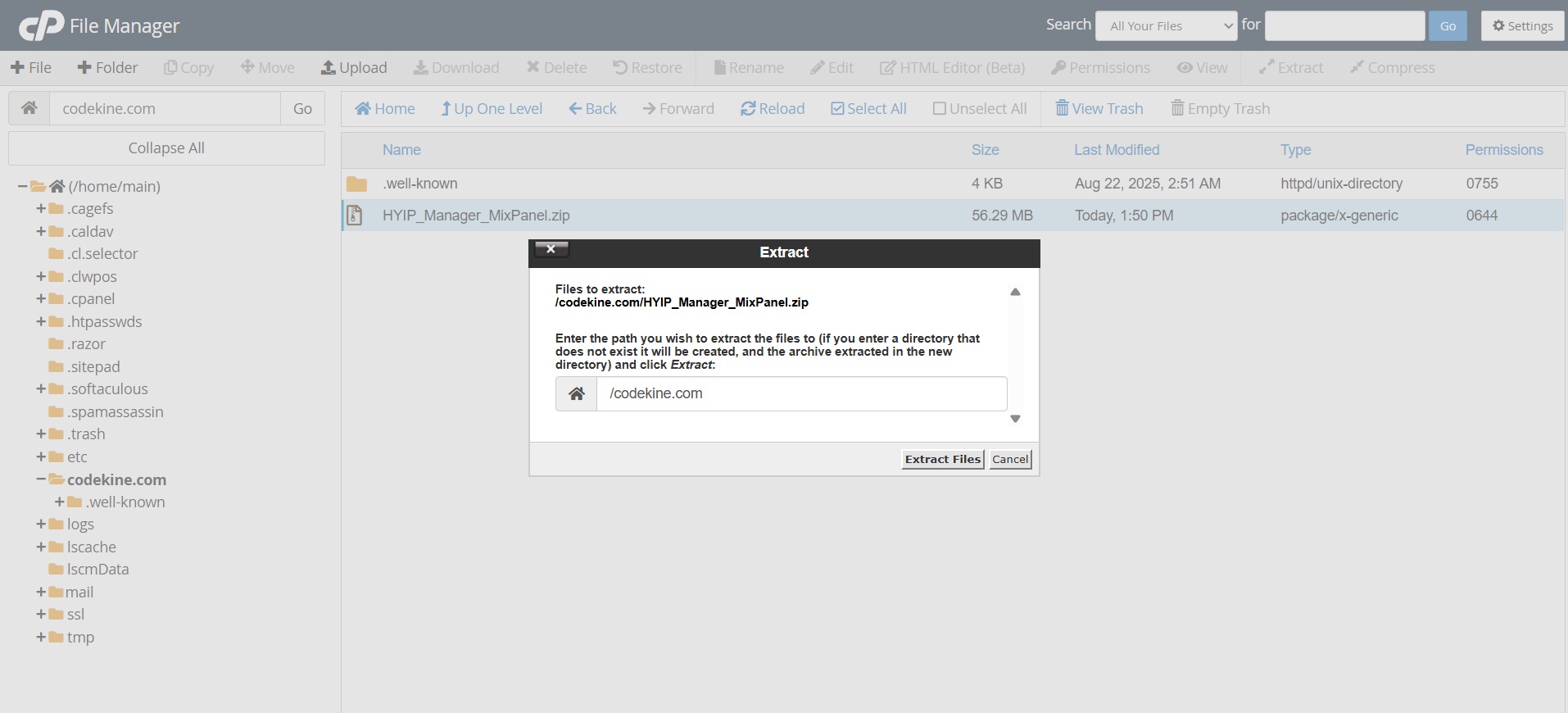Click the Compress toolbar button
This screenshot has width=1568, height=713.
1393,67
